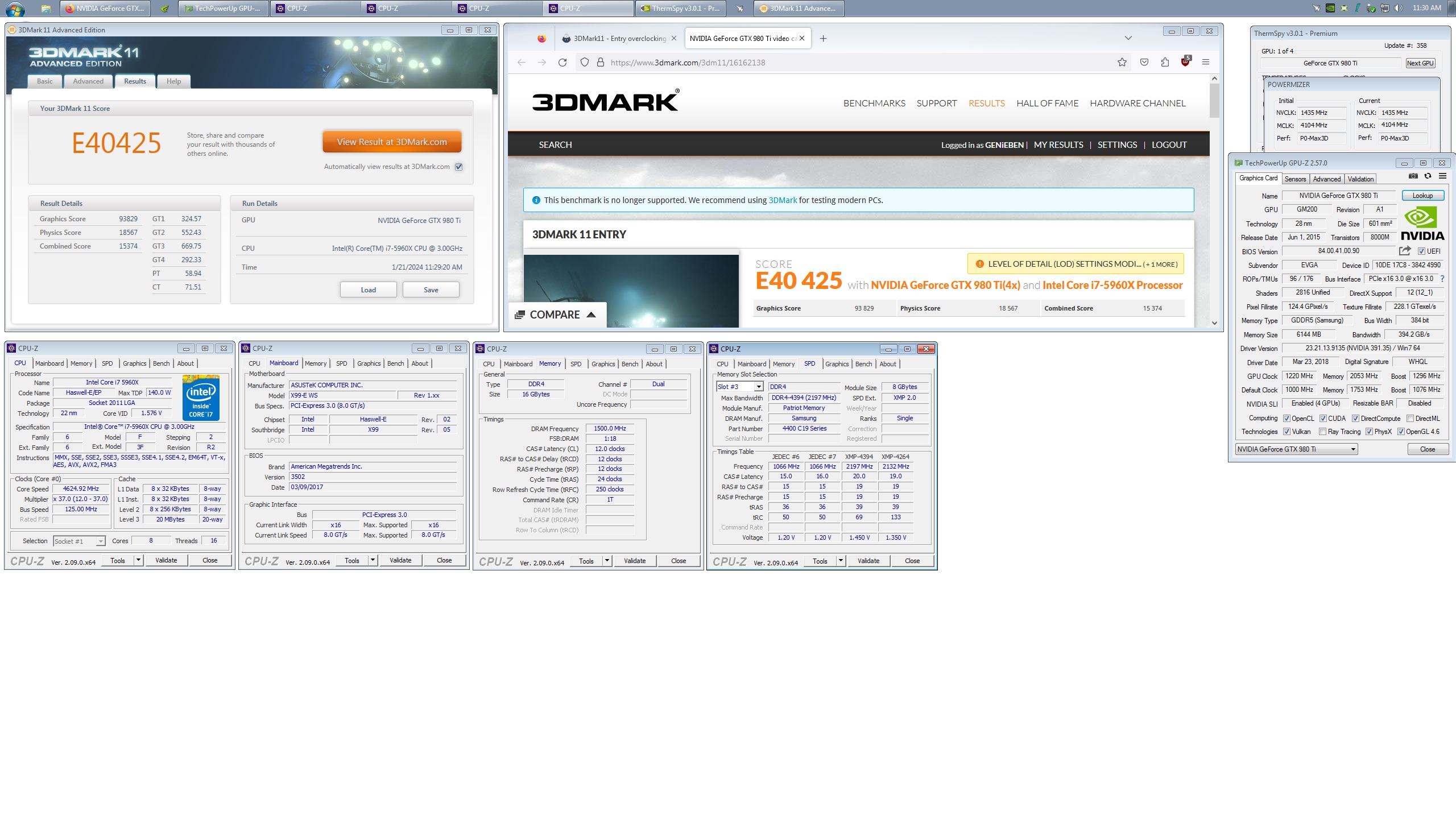
Task: Click the browser page vertical scrollbar thumb
Action: coord(1214,101)
